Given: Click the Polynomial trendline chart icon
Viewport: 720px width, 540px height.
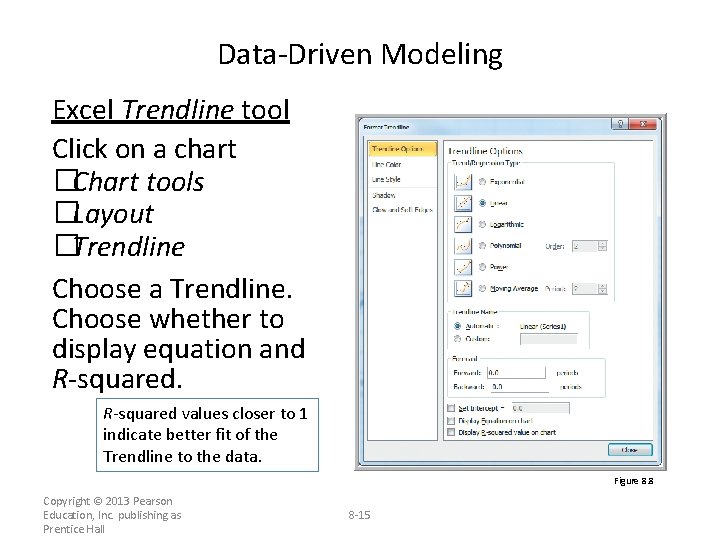Looking at the screenshot, I should click(463, 246).
